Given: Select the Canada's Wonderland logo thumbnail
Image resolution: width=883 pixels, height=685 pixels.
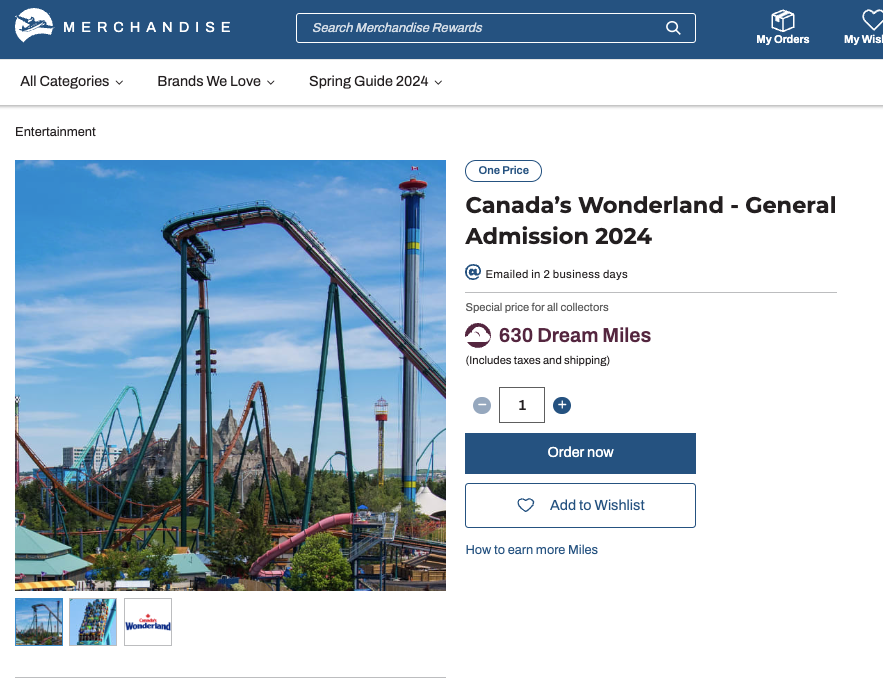Looking at the screenshot, I should coord(147,622).
